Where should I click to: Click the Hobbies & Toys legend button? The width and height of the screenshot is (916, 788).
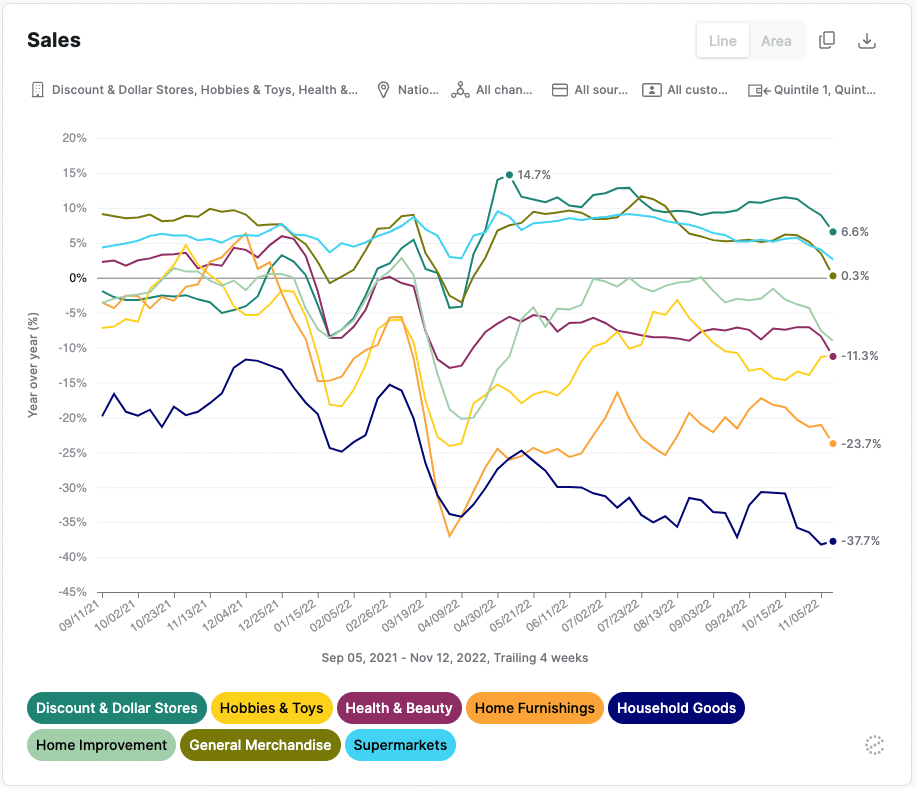click(271, 708)
